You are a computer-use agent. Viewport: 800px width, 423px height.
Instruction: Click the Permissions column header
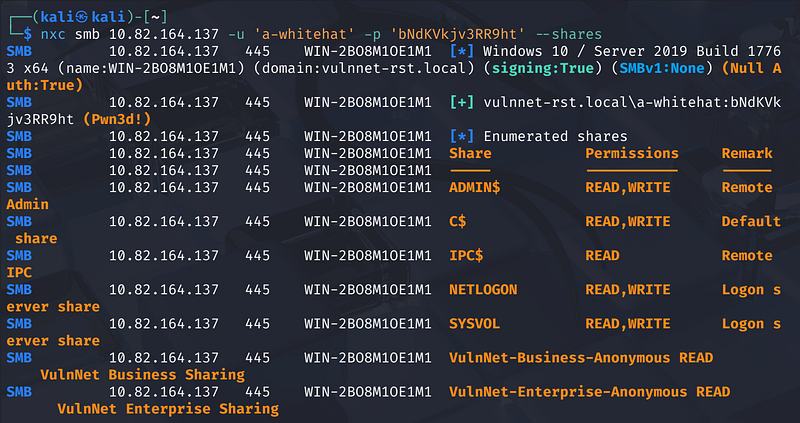pos(631,153)
